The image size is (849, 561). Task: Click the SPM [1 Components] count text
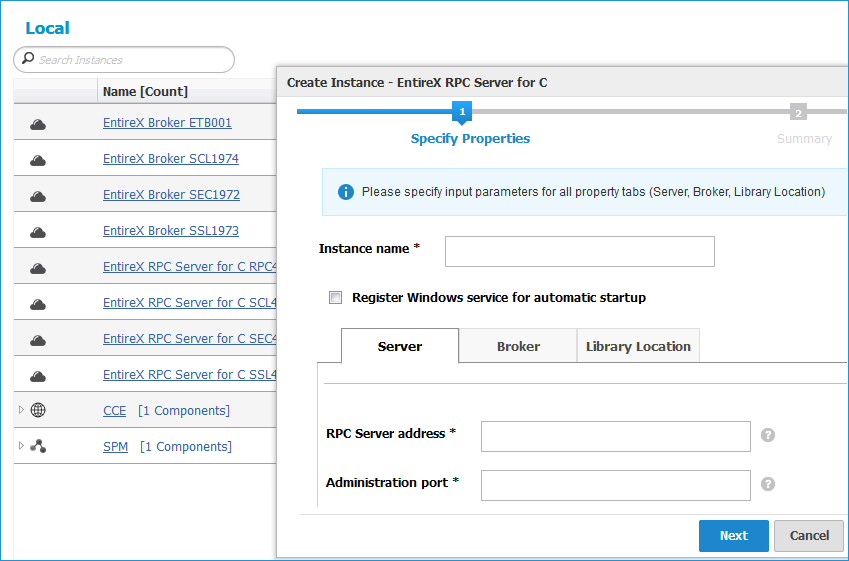tap(186, 447)
